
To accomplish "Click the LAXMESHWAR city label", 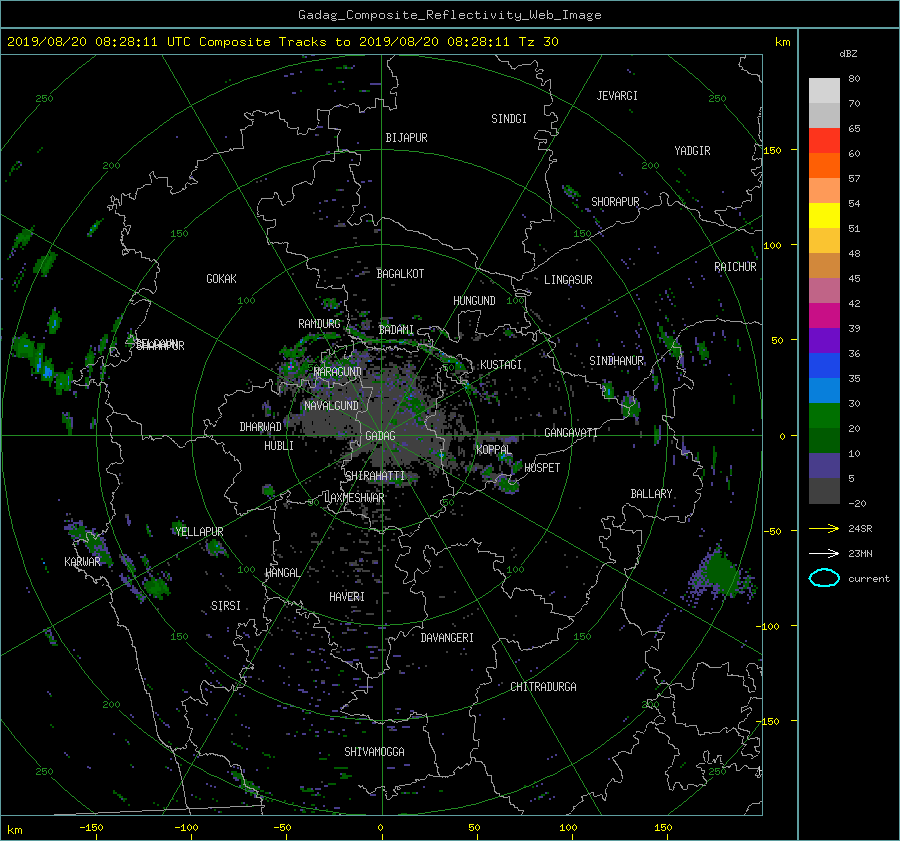I will (354, 498).
